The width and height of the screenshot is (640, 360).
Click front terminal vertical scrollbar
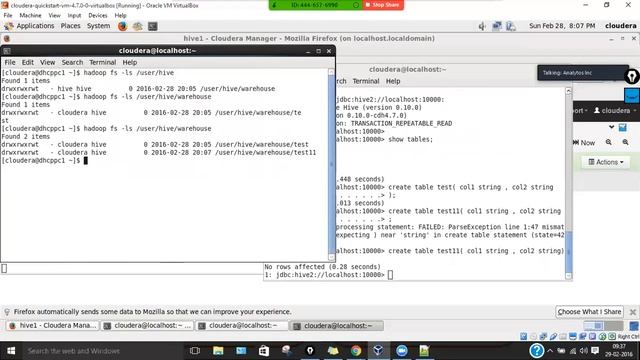(x=331, y=165)
